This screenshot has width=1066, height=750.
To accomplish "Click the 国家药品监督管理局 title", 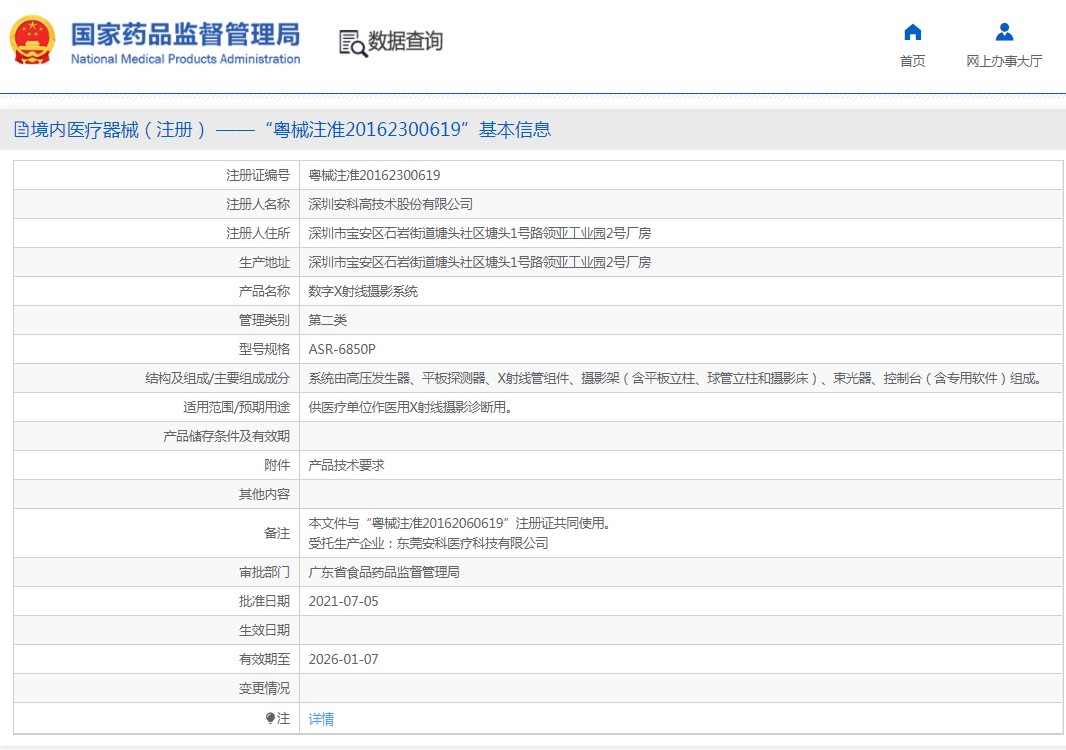I will pos(186,34).
